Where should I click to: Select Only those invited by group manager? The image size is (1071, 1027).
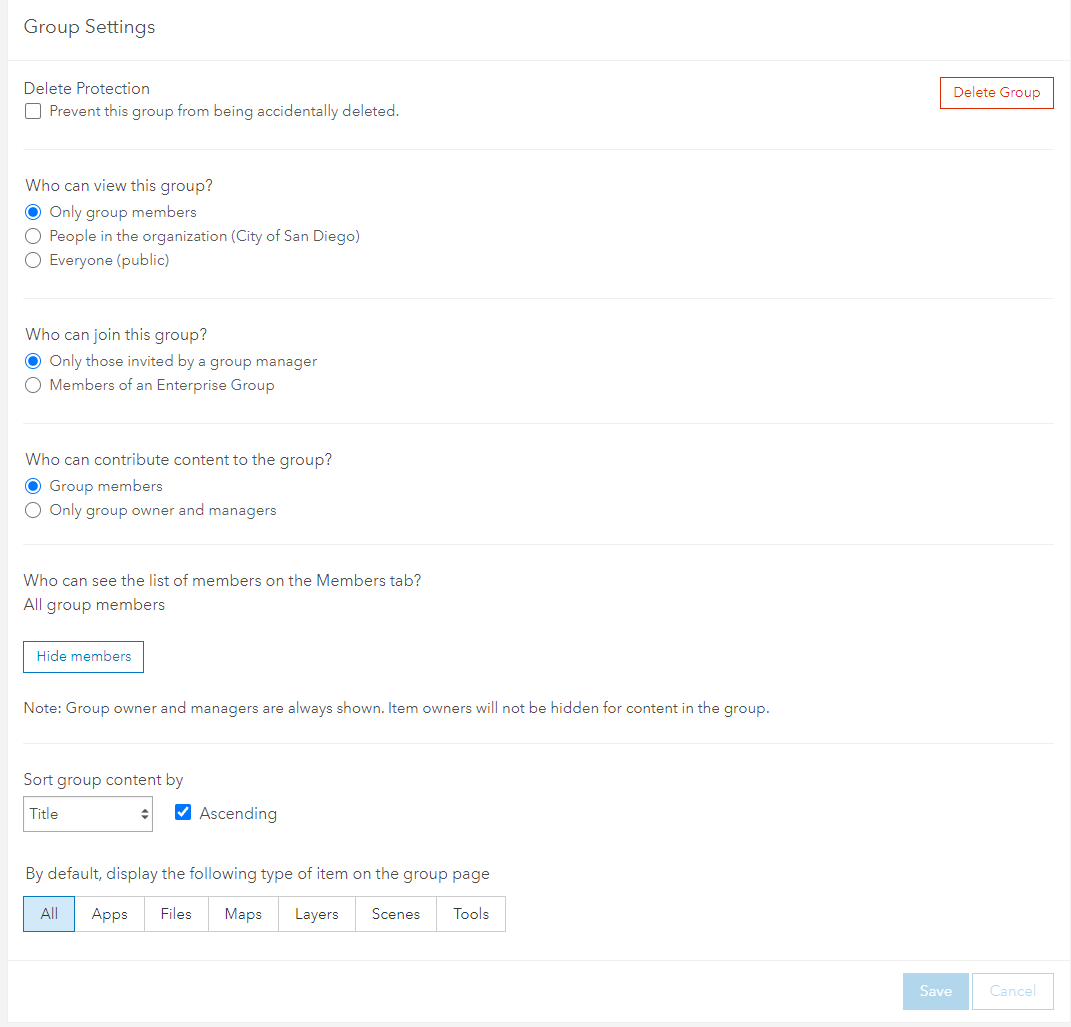(33, 361)
